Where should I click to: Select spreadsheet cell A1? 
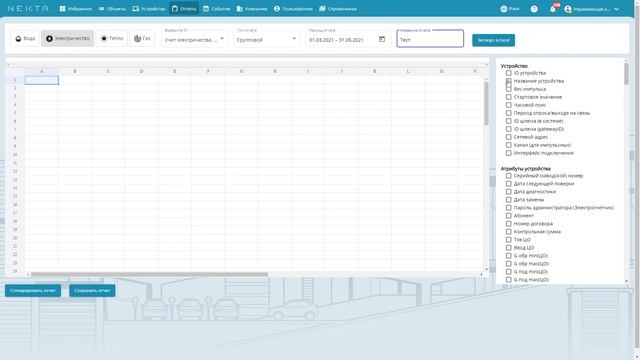coord(42,80)
